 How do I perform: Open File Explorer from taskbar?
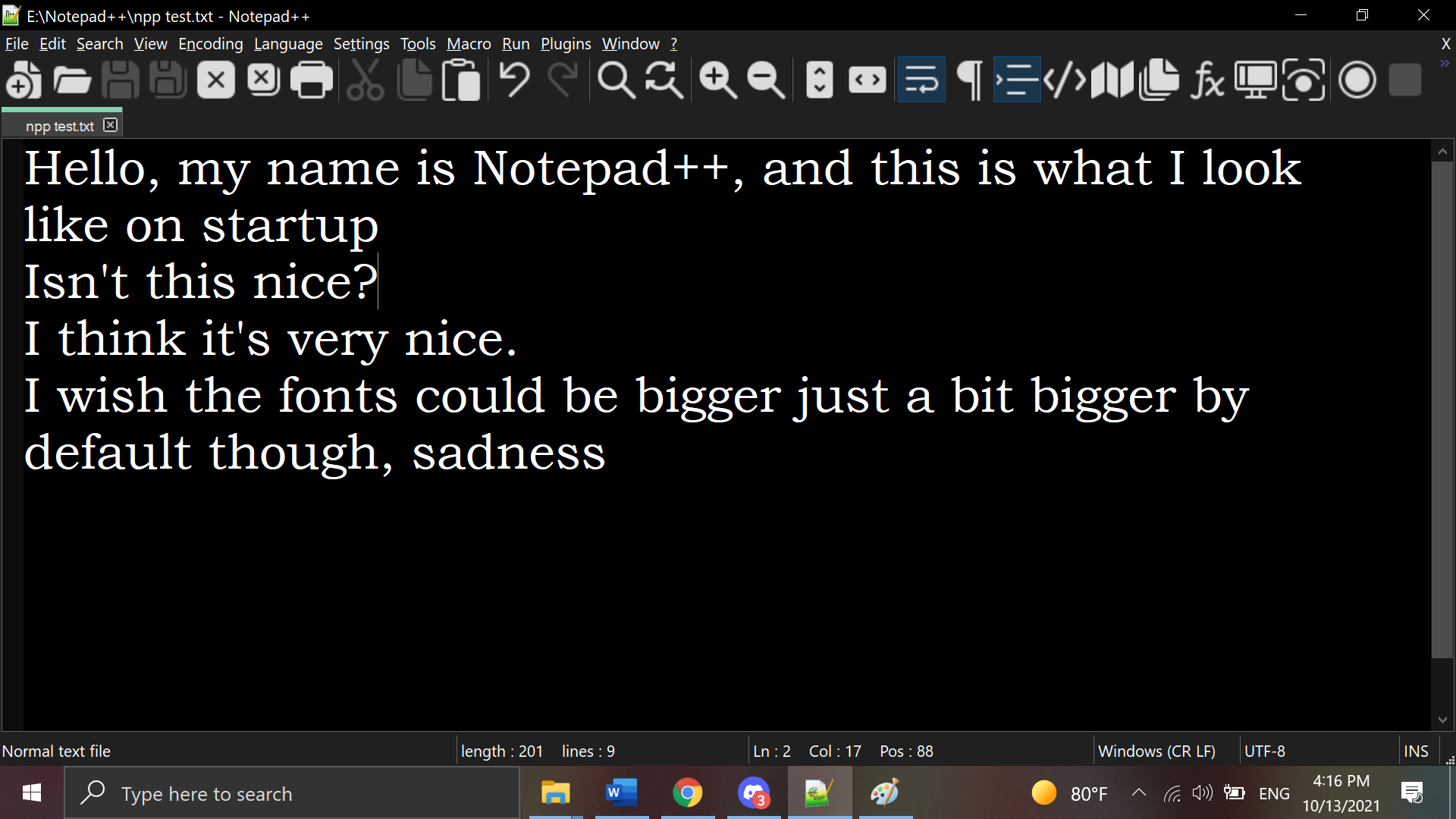tap(556, 793)
